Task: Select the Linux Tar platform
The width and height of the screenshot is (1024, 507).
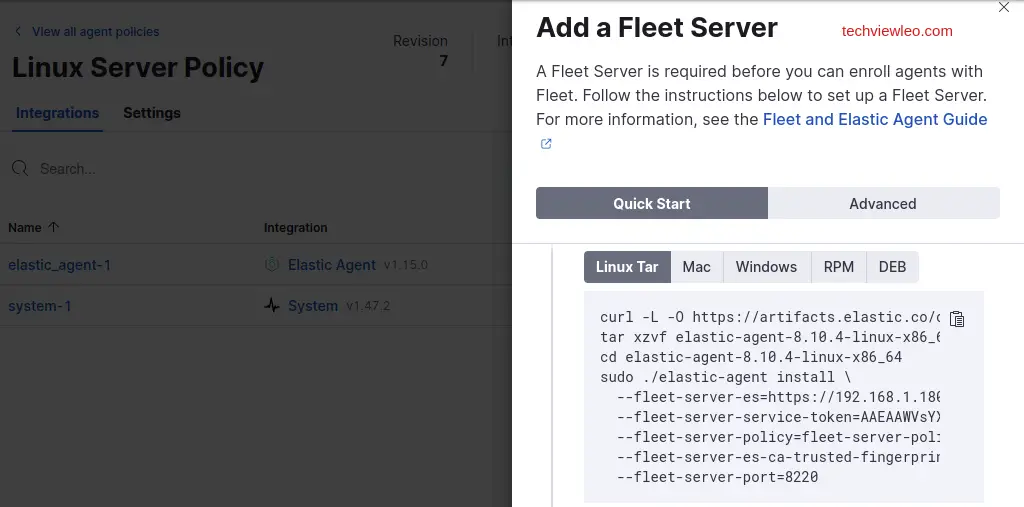Action: (x=627, y=267)
